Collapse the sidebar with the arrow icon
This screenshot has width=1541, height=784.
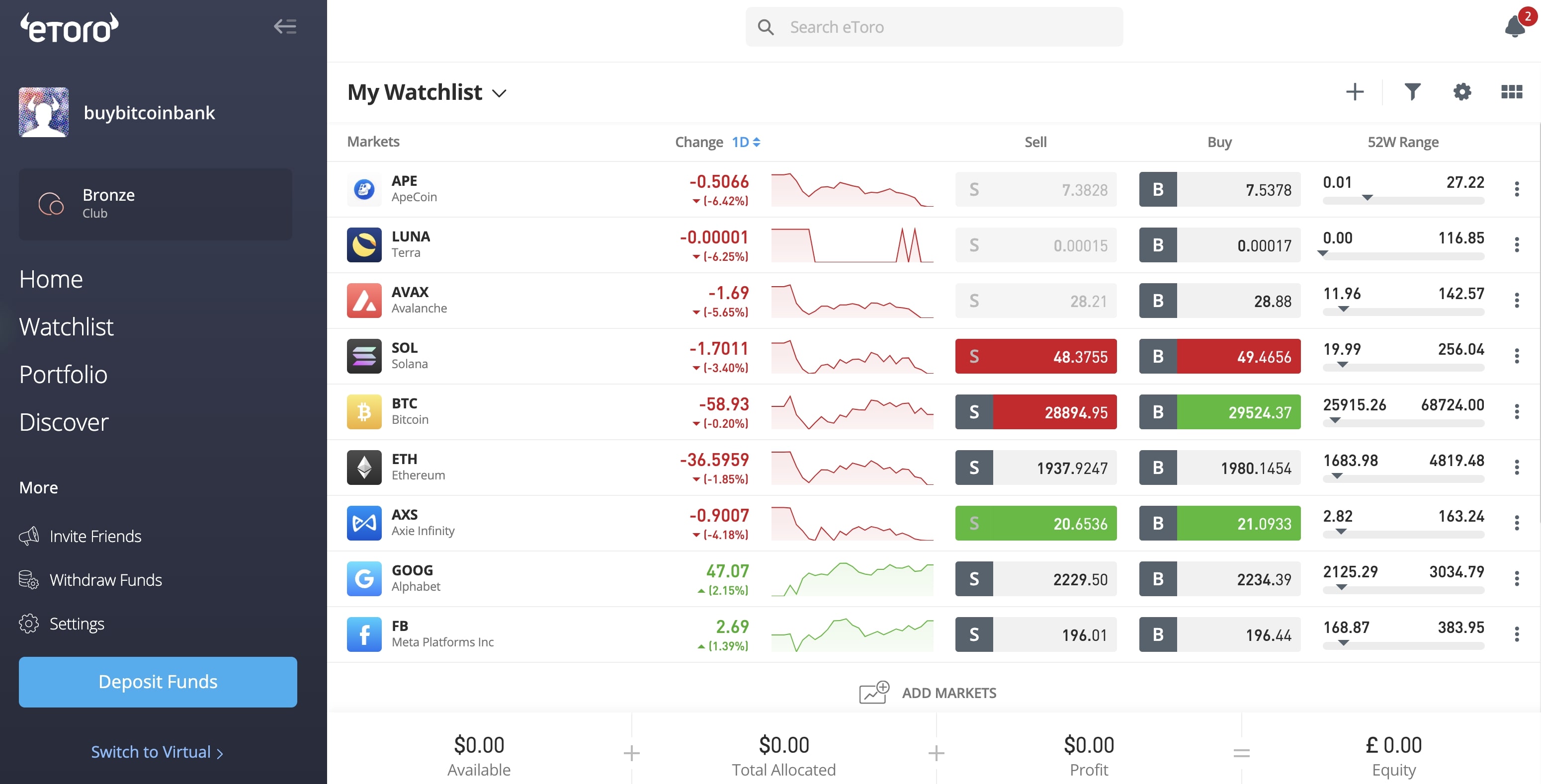coord(285,26)
